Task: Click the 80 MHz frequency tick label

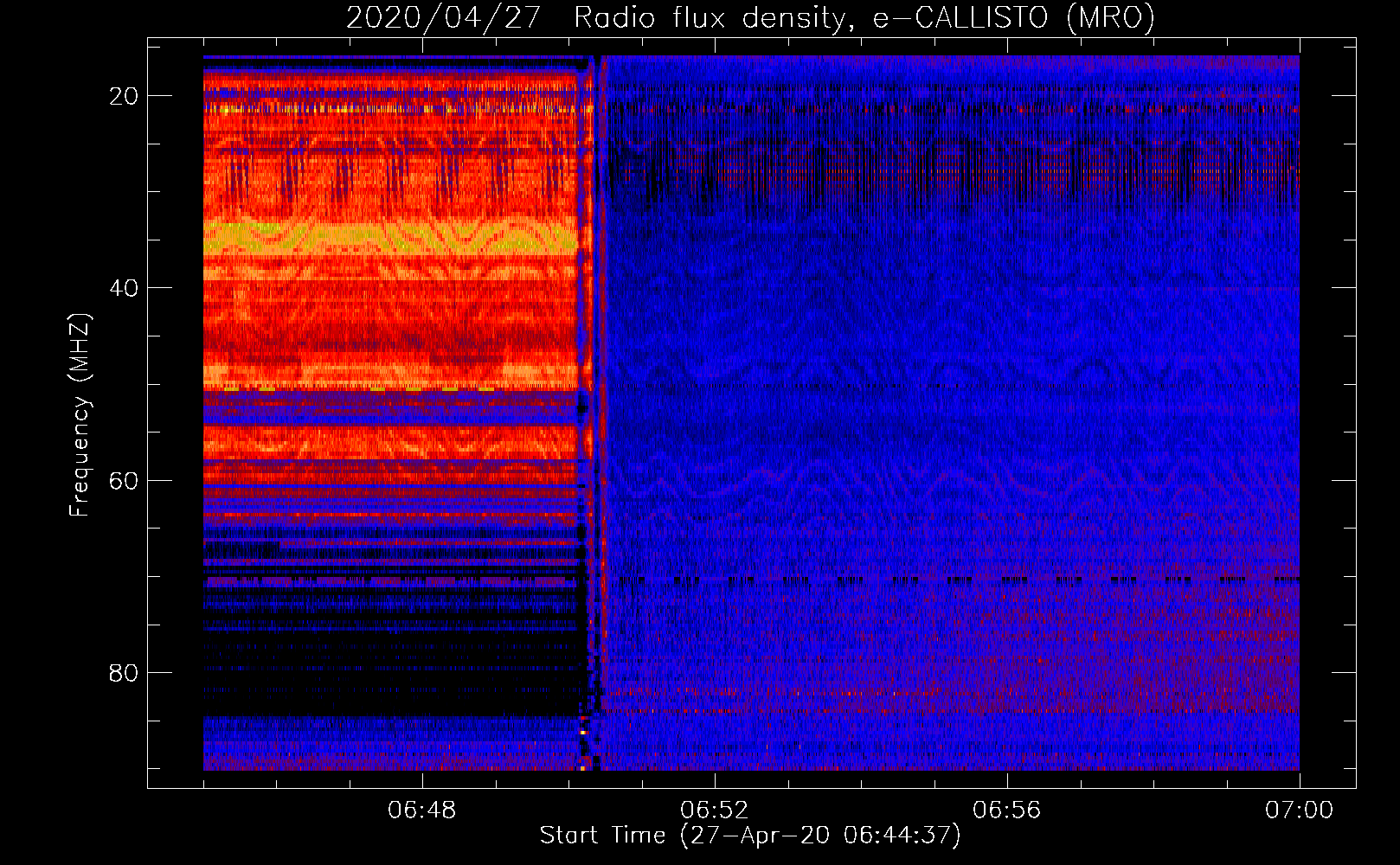Action: coord(124,673)
